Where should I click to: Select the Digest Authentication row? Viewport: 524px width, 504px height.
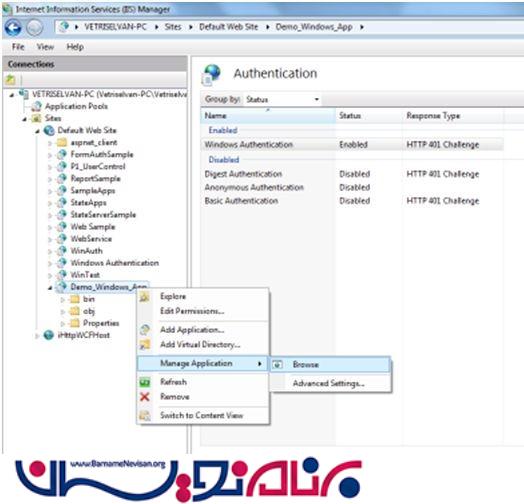click(353, 174)
